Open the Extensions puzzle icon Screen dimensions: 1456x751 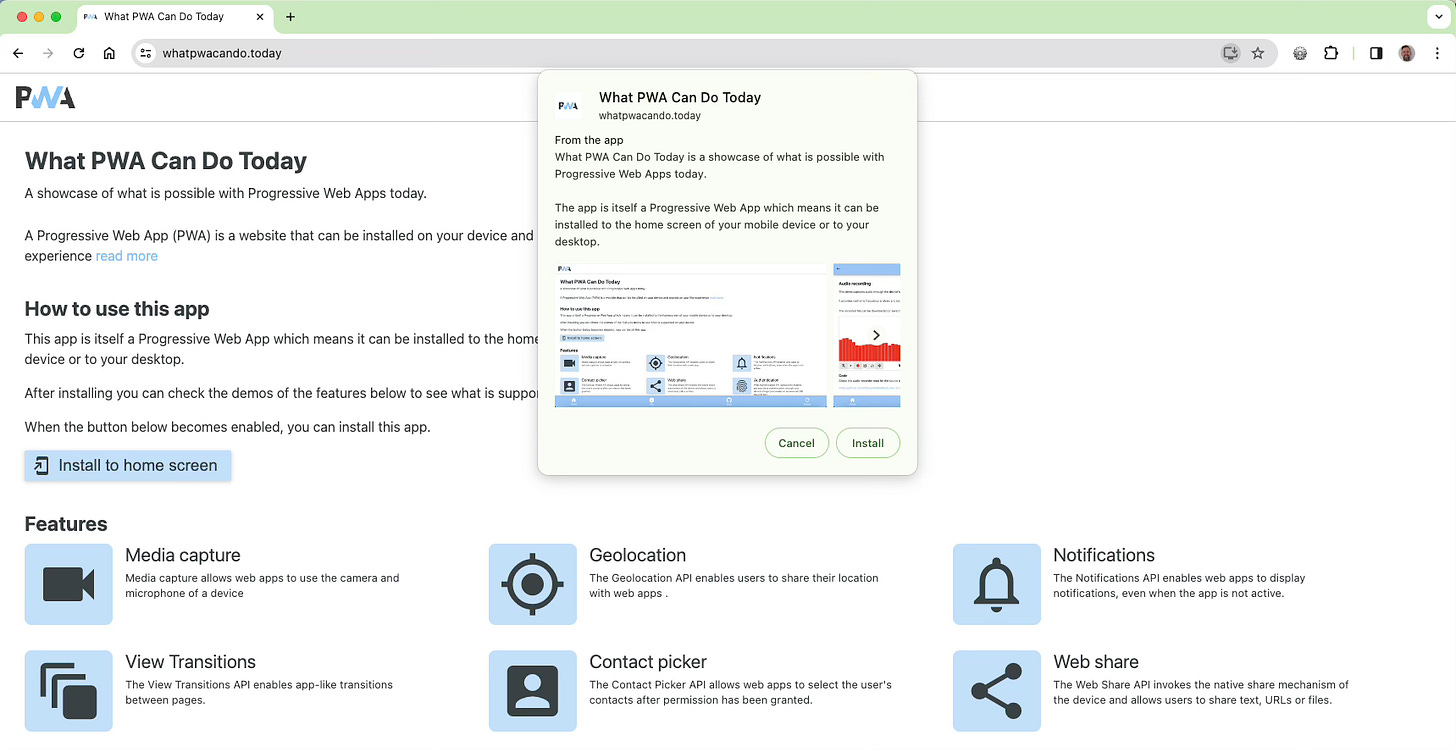coord(1330,53)
